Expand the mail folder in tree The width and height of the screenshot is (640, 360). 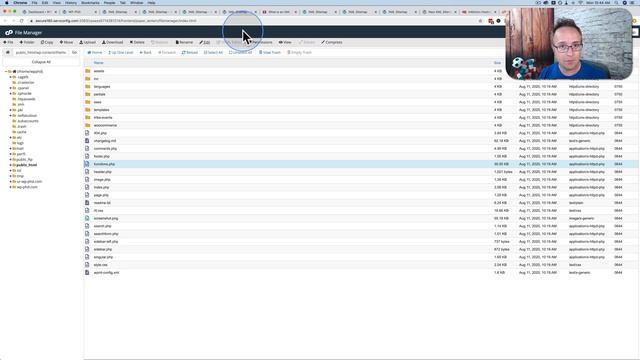point(11,149)
